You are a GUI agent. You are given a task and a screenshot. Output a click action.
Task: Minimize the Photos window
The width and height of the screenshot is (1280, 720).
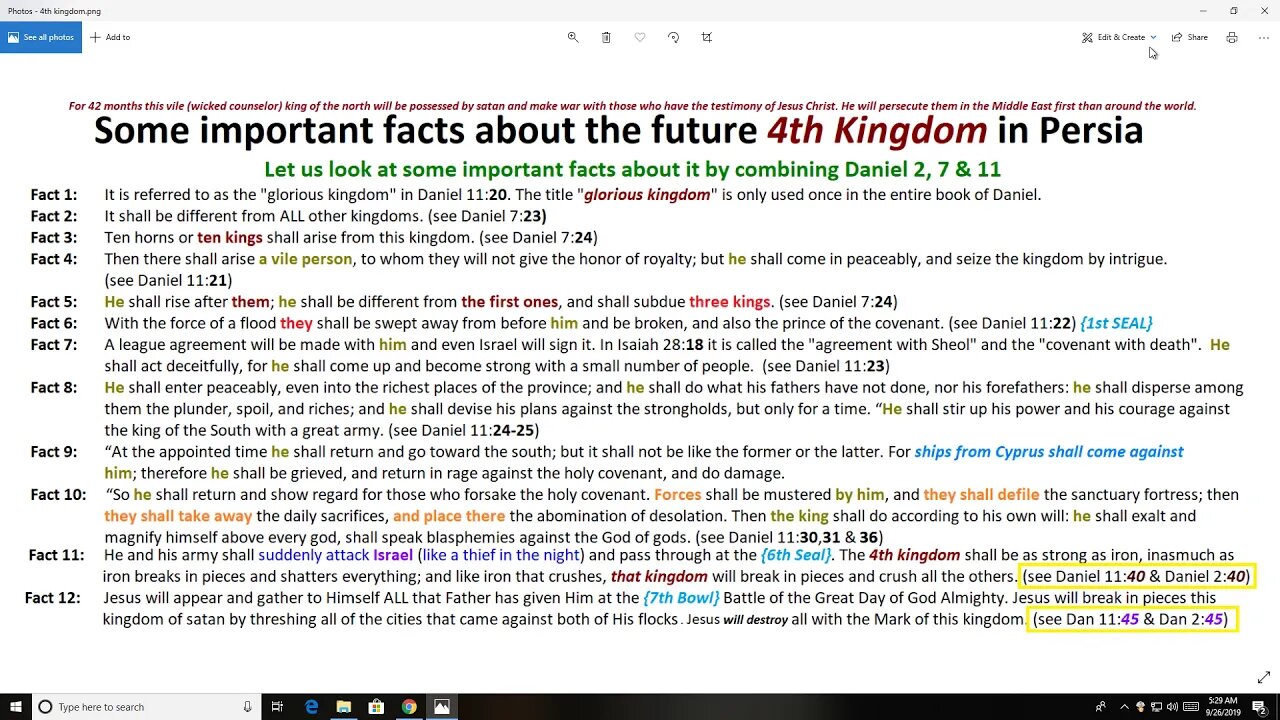coord(1203,11)
